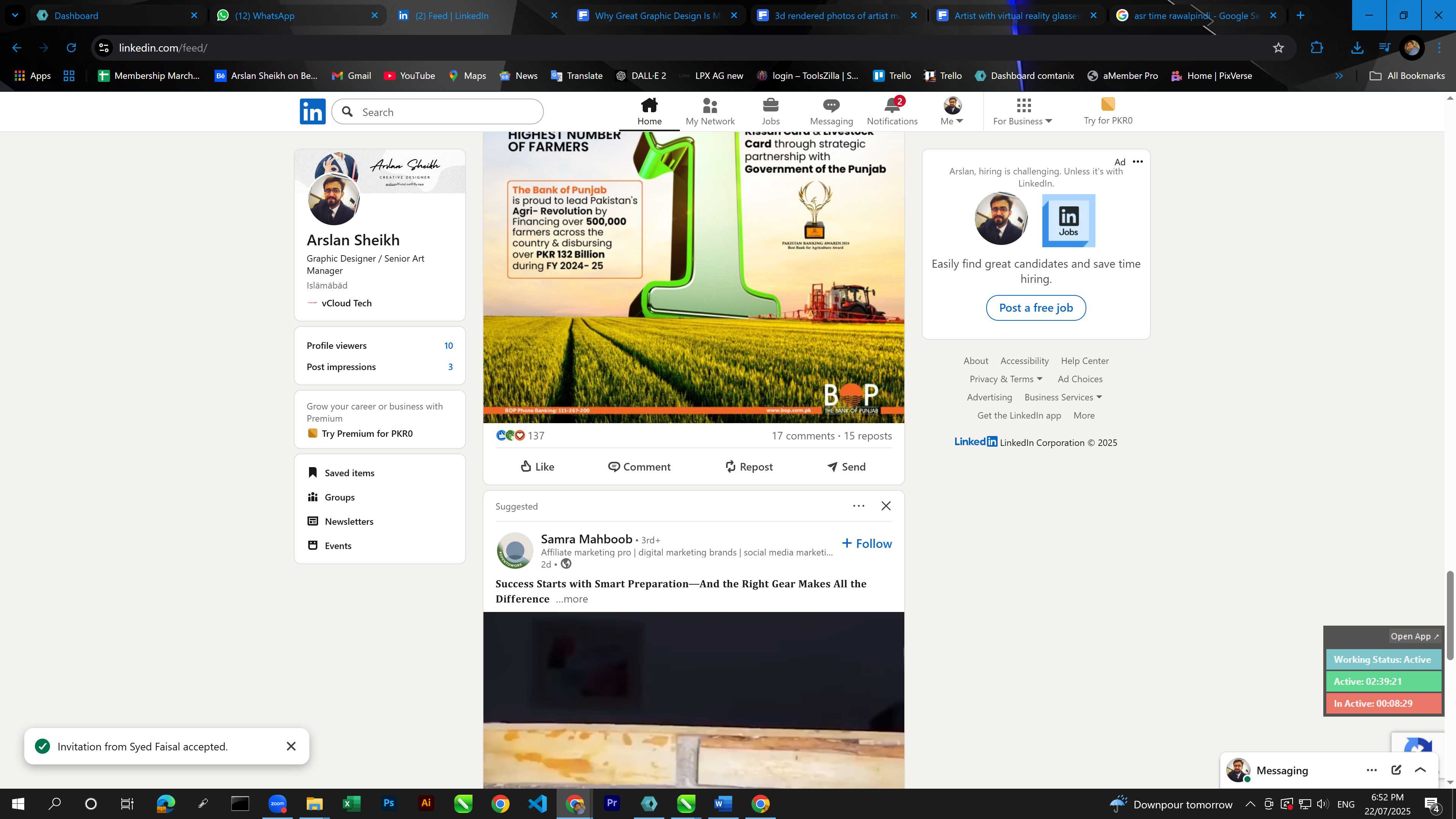Screen dimensions: 1456x819
Task: Click Open App in tracker widget
Action: 1414,637
